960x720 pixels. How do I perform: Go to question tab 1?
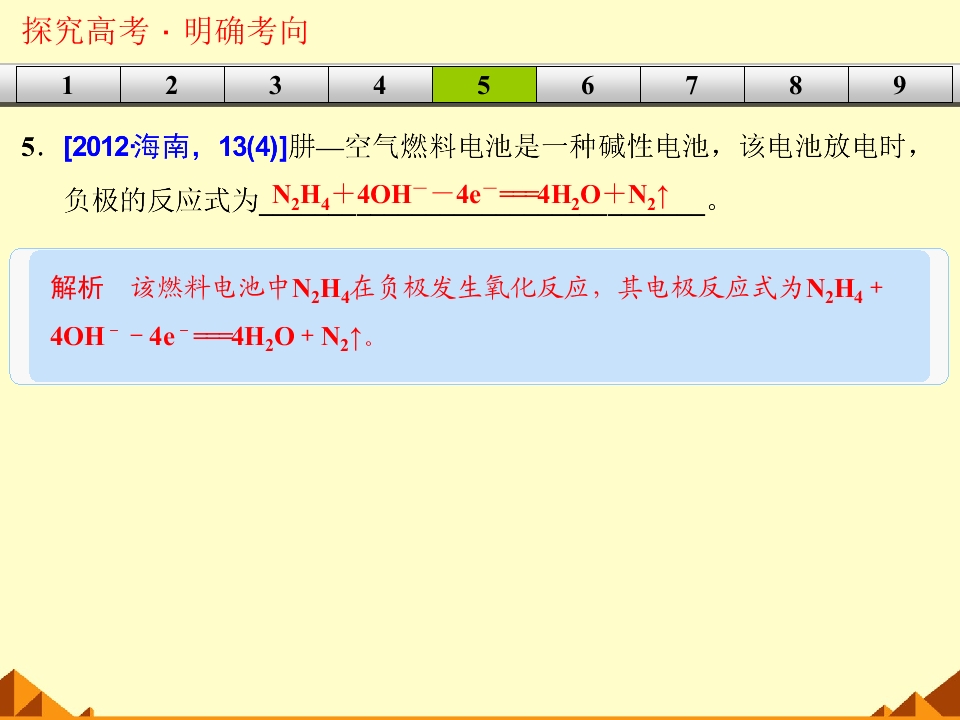pos(68,84)
